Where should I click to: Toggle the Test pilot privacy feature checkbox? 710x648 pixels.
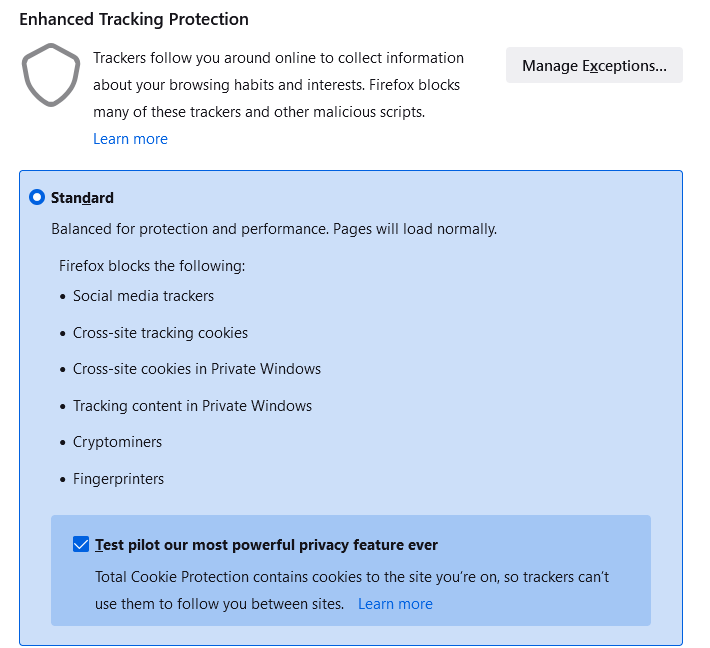(x=81, y=545)
